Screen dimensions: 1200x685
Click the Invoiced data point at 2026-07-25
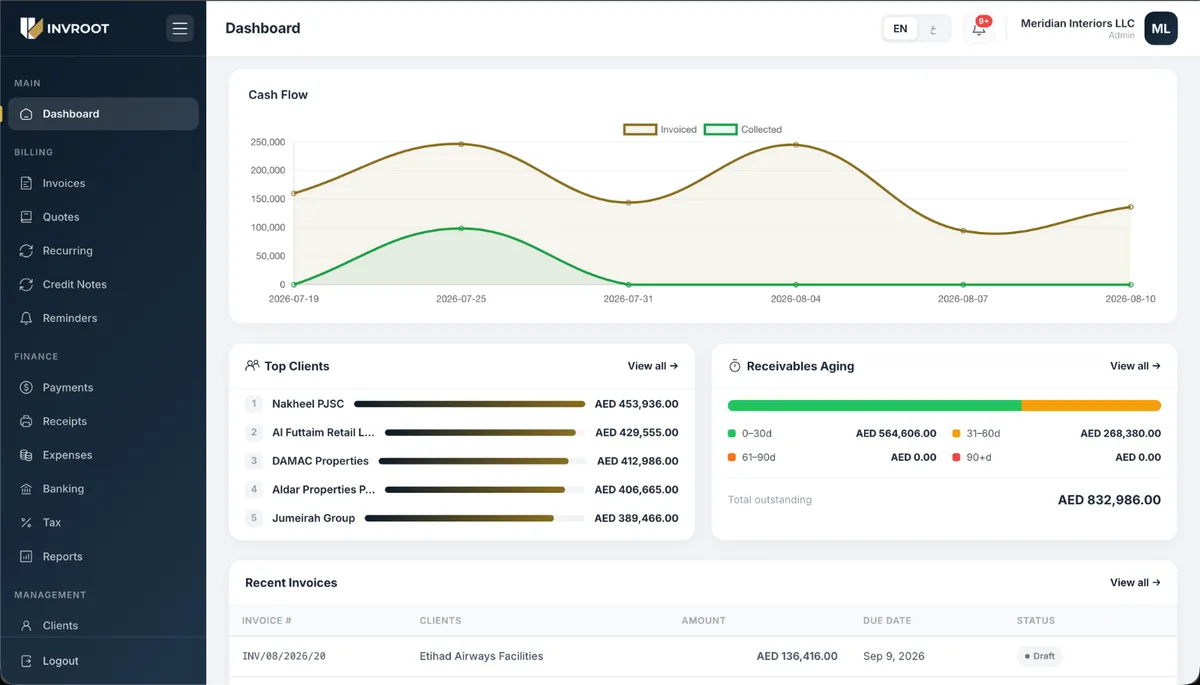point(461,144)
